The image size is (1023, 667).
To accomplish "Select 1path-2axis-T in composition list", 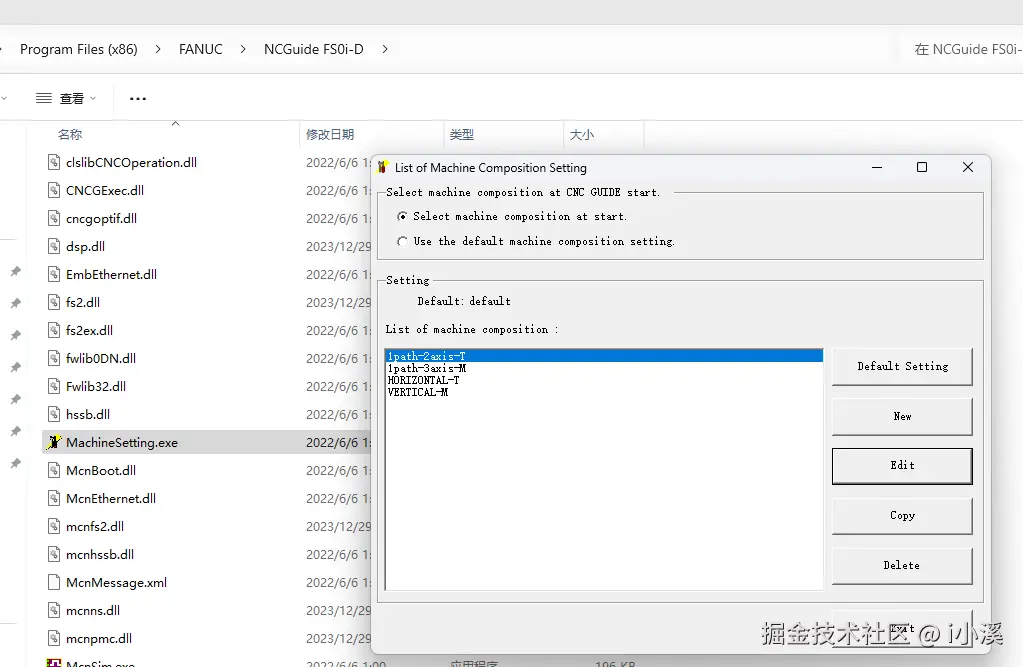I will point(604,356).
